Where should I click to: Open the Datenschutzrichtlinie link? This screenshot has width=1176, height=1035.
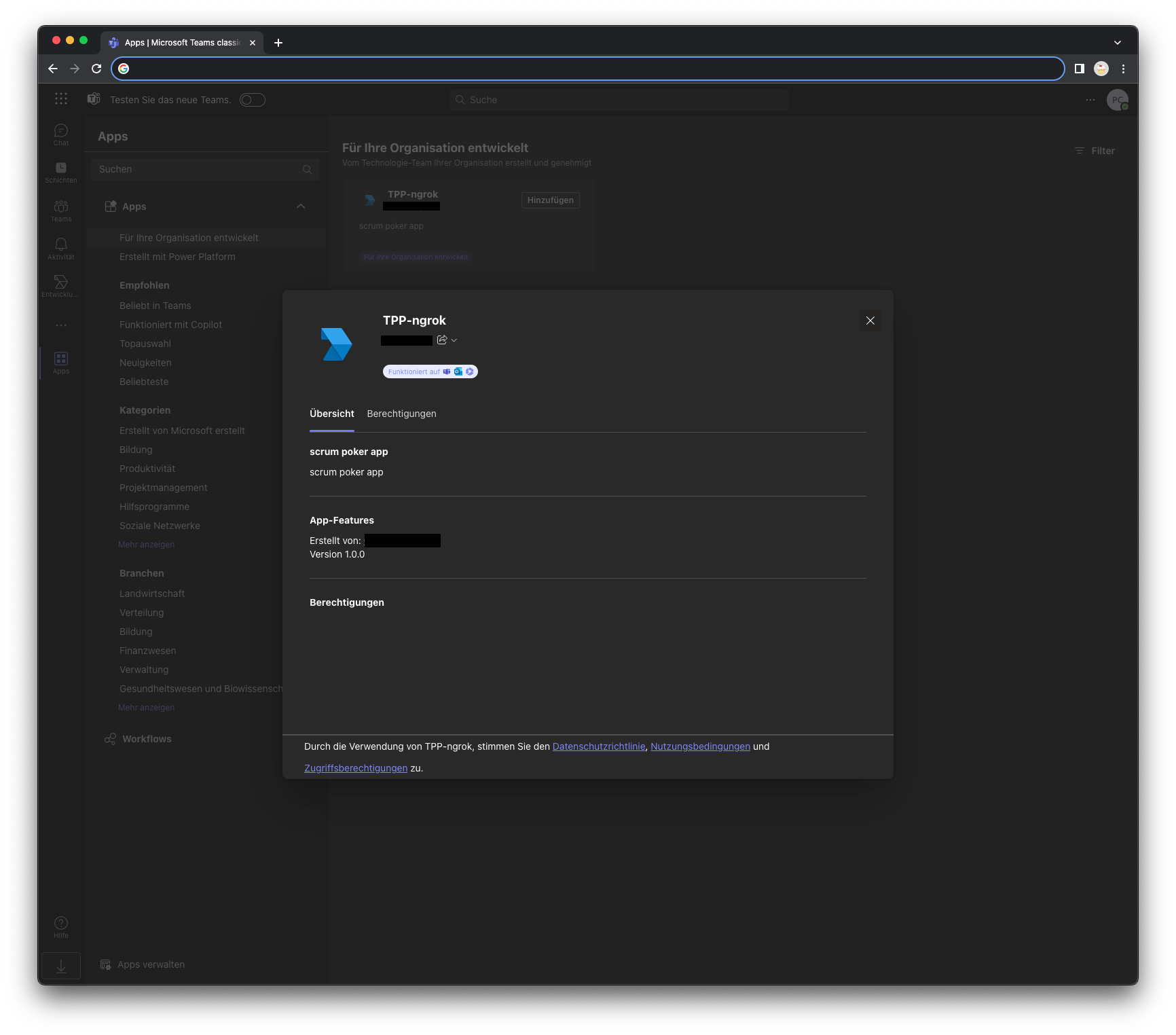[x=599, y=746]
